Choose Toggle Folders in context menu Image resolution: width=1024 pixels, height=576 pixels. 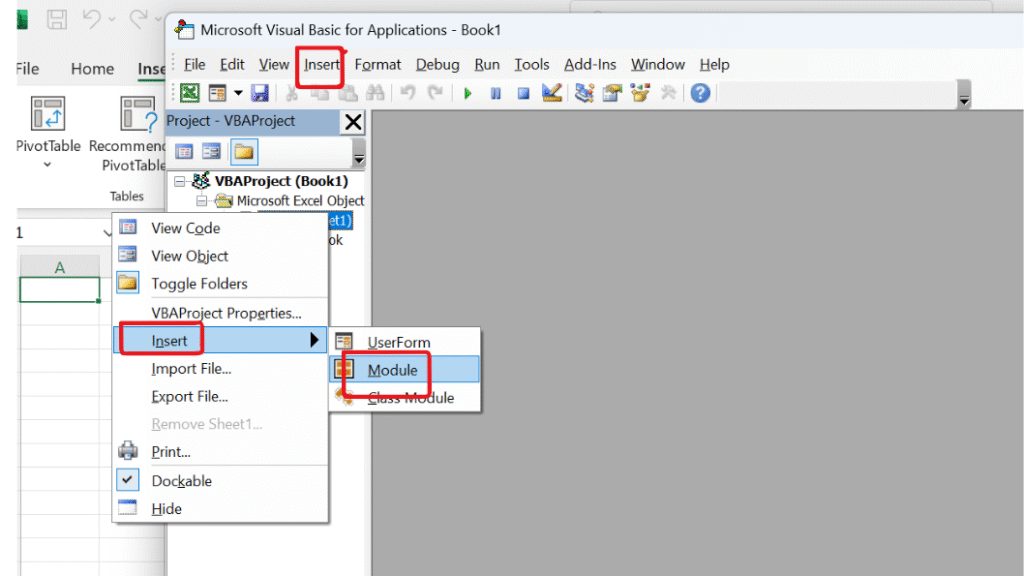220,283
